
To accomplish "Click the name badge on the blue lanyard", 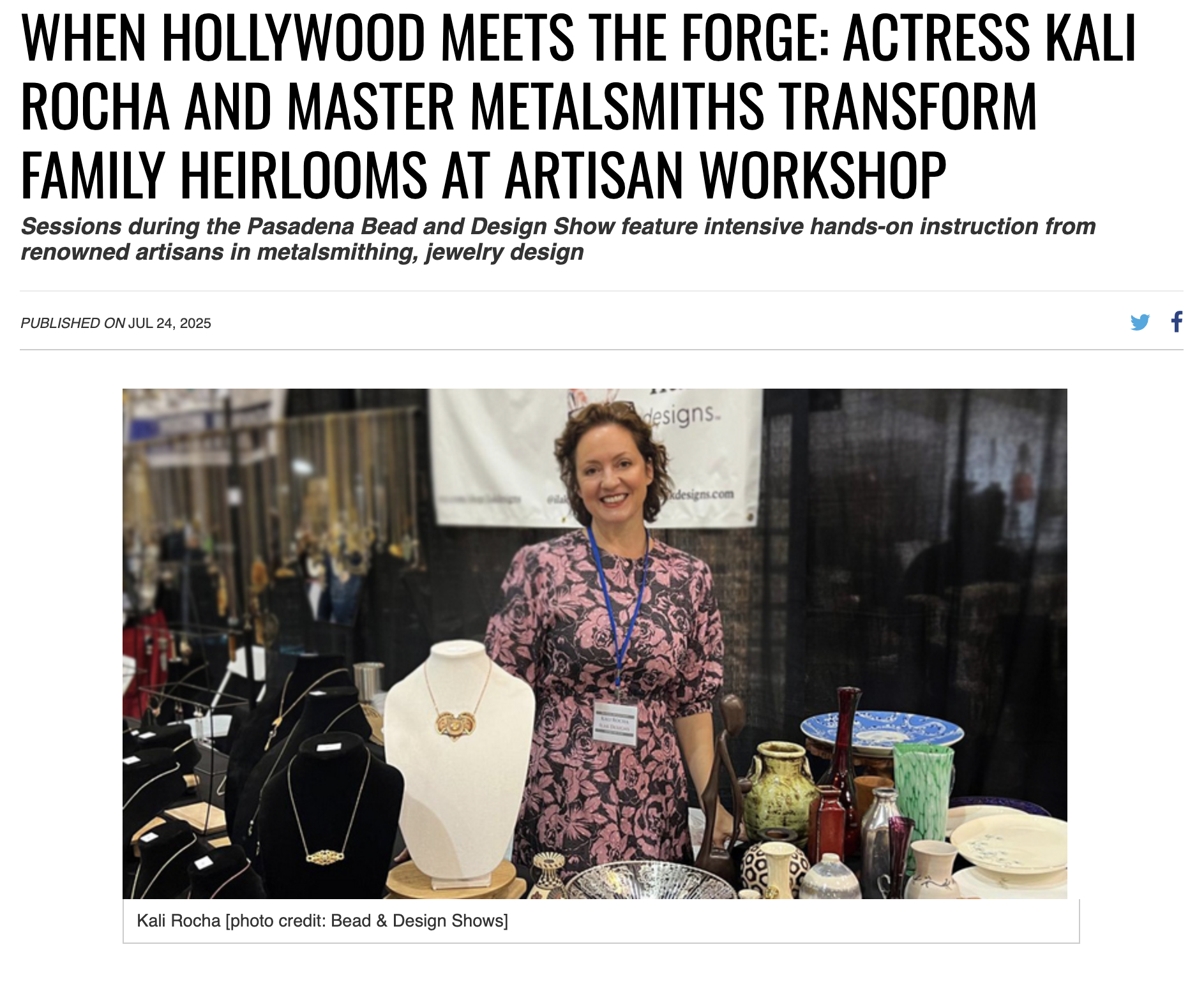I will pos(615,723).
